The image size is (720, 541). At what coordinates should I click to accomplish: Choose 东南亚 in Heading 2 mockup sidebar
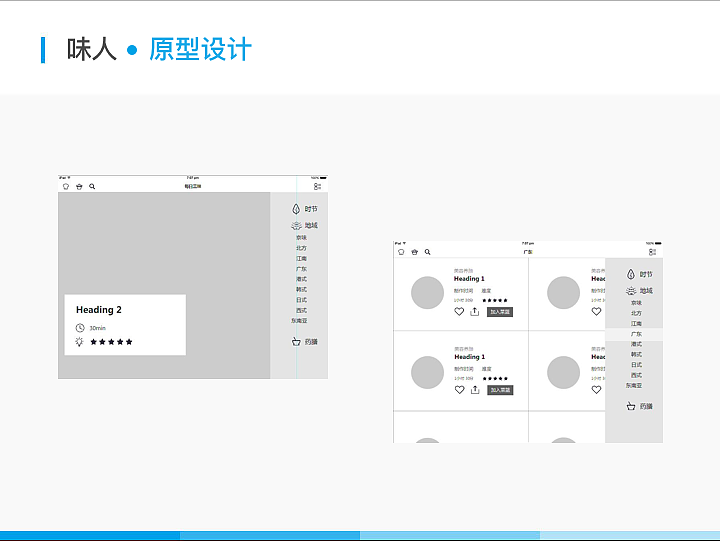(299, 321)
